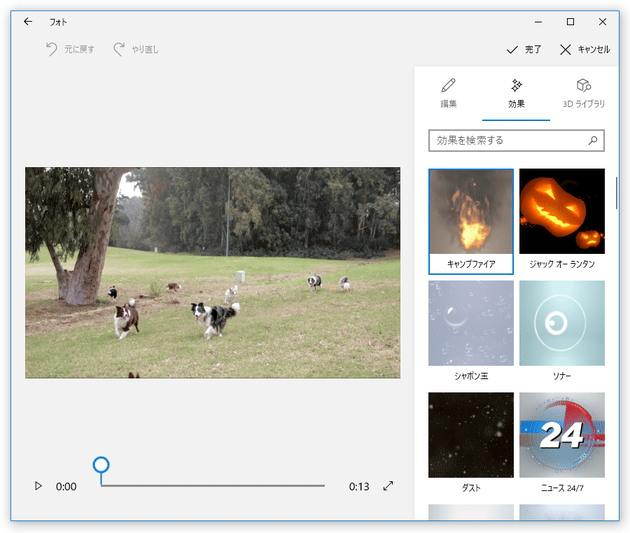Play the video preview
630x533 pixels.
(x=38, y=486)
